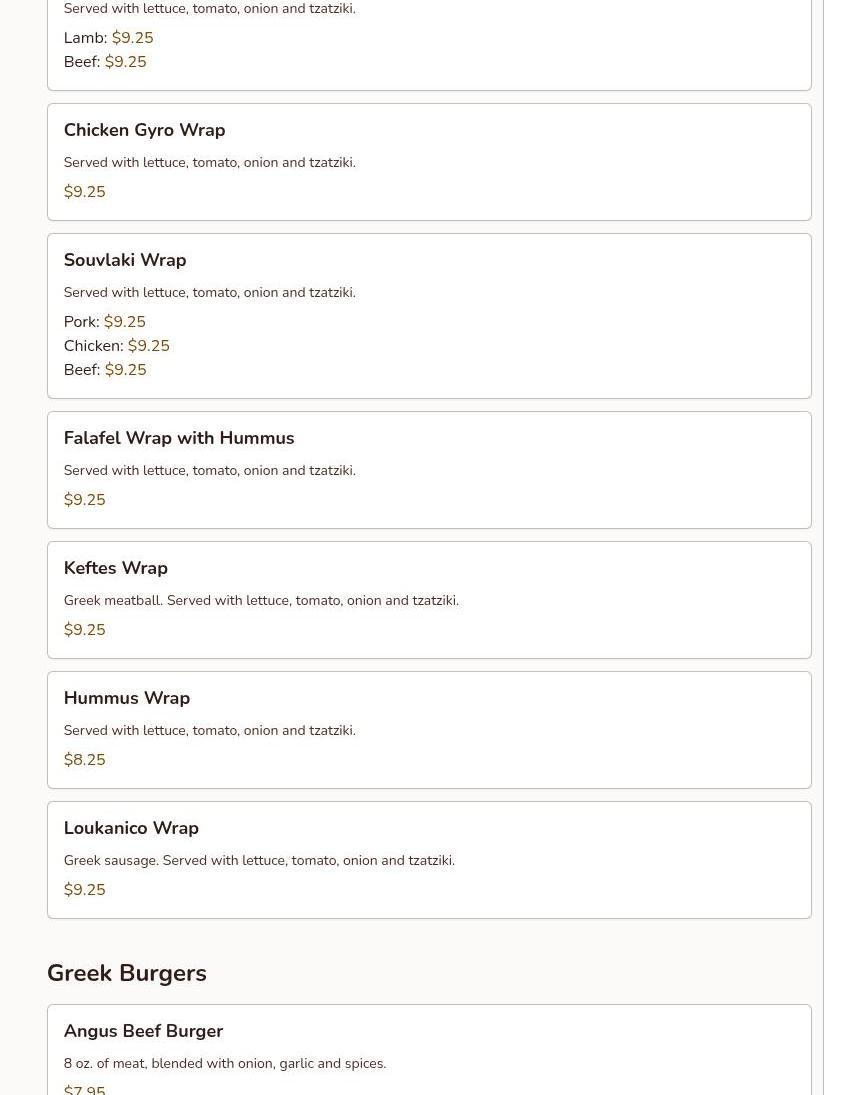Image resolution: width=844 pixels, height=1095 pixels.
Task: Choose the Beef price under Souvlaki Wrap
Action: (x=125, y=370)
